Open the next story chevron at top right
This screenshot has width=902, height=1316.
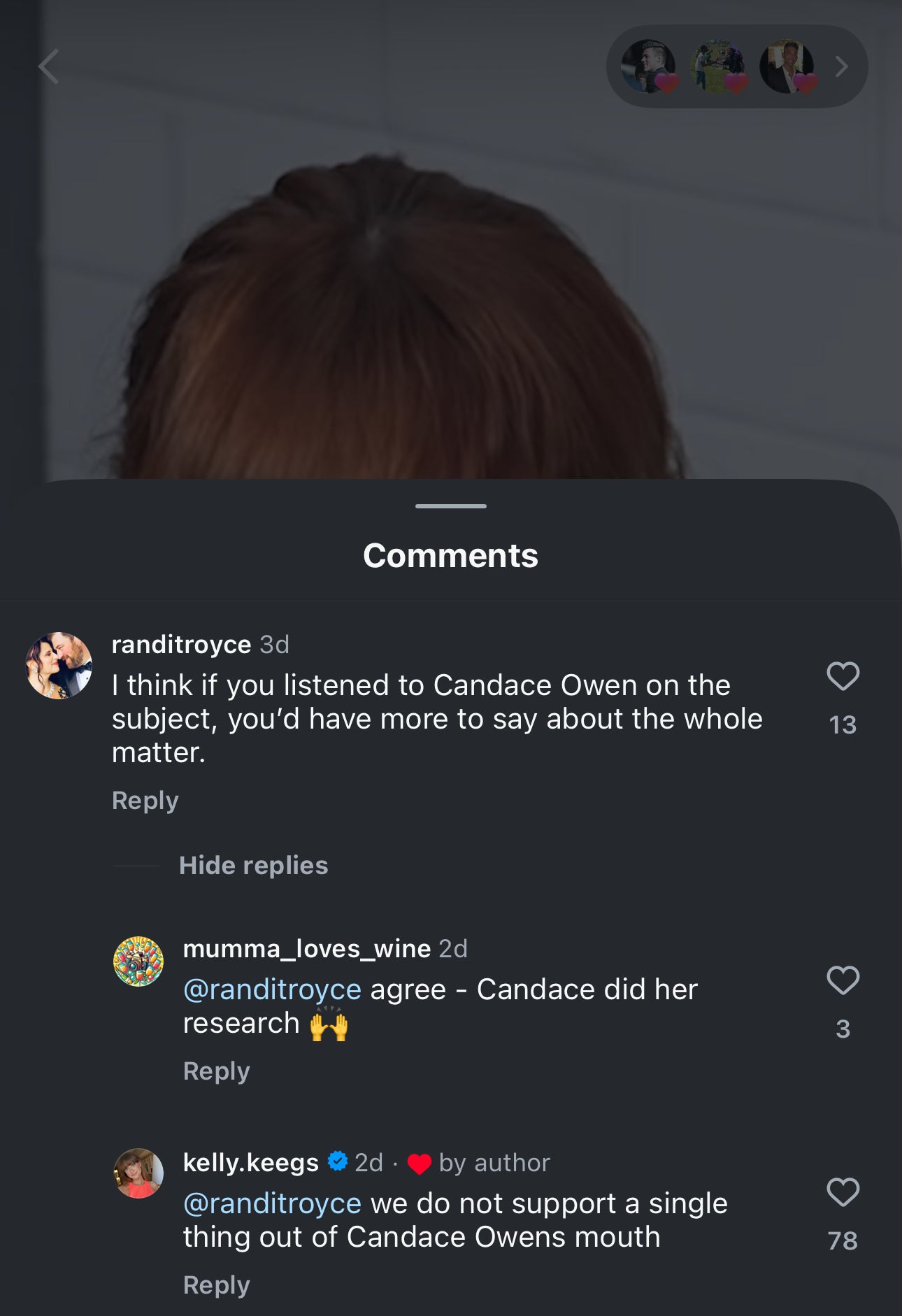[842, 67]
